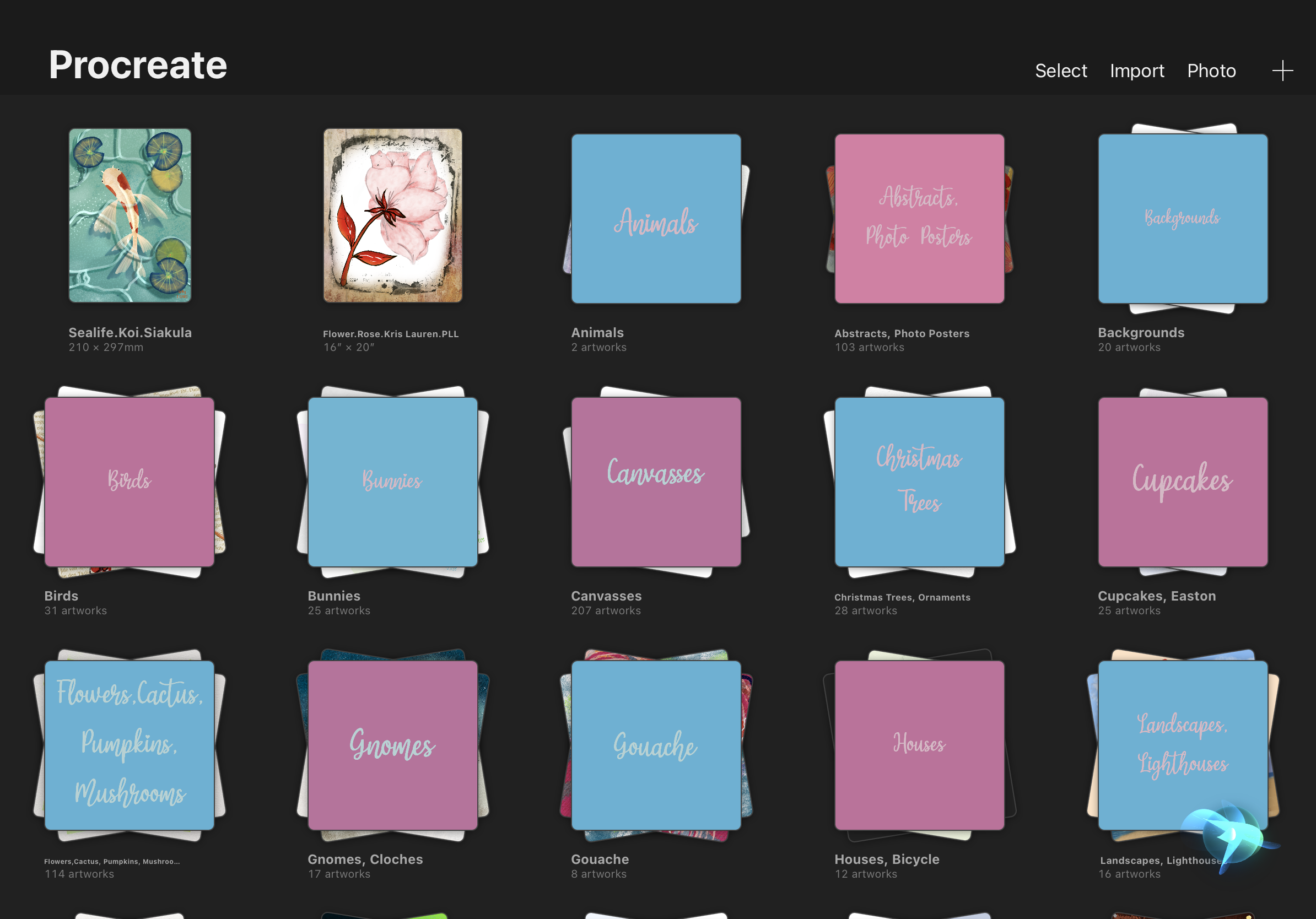This screenshot has height=919, width=1316.
Task: Click the Import button
Action: click(1136, 71)
